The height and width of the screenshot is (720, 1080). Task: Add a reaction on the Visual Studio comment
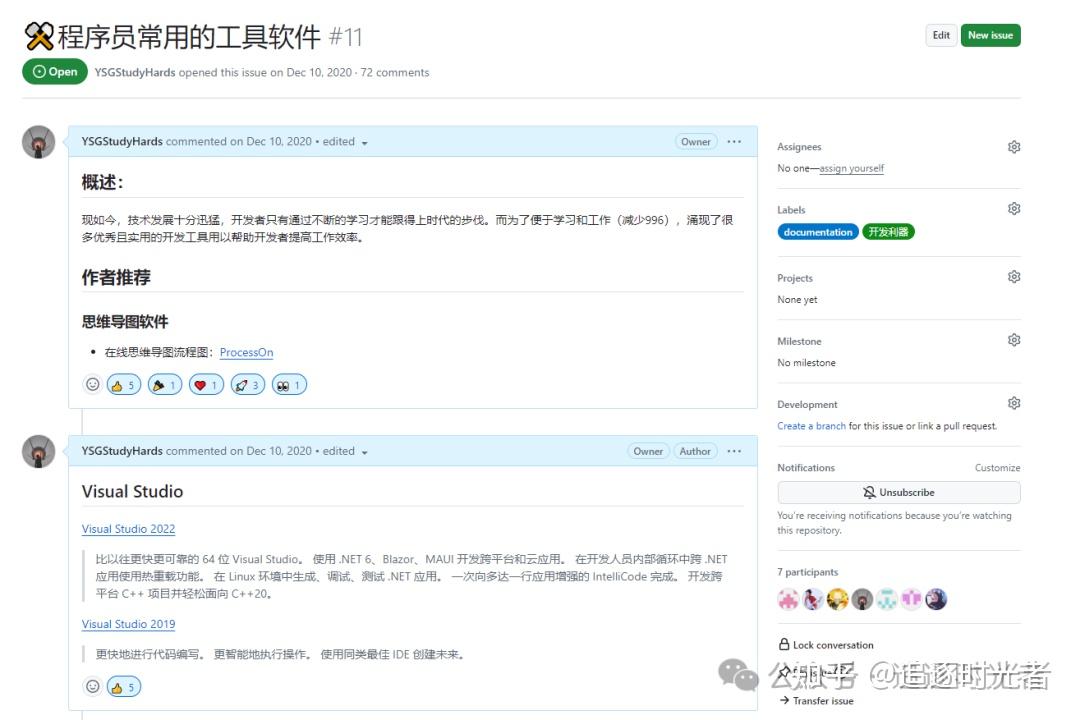[x=93, y=686]
